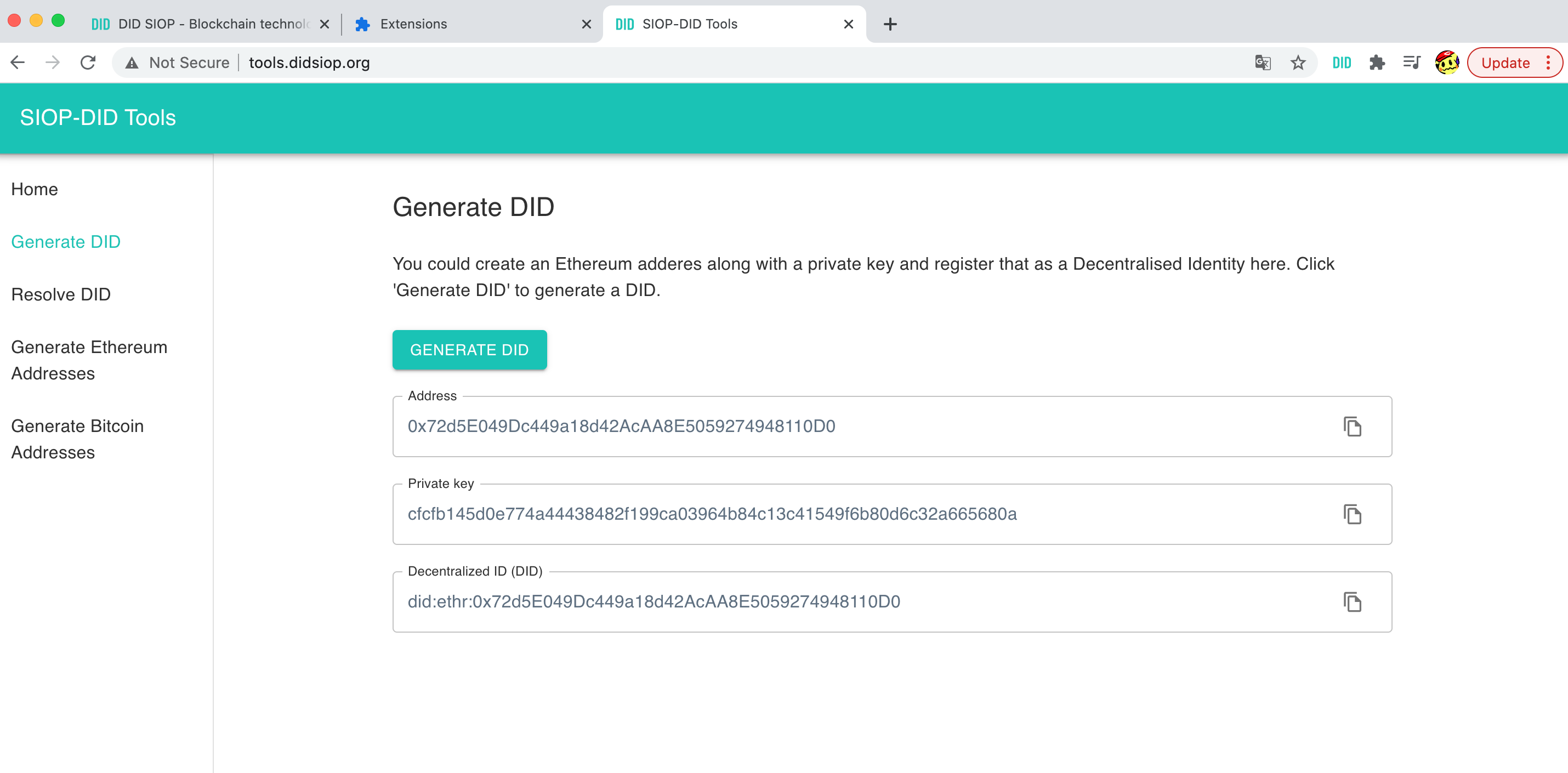Copy the Private key value

coord(1352,514)
